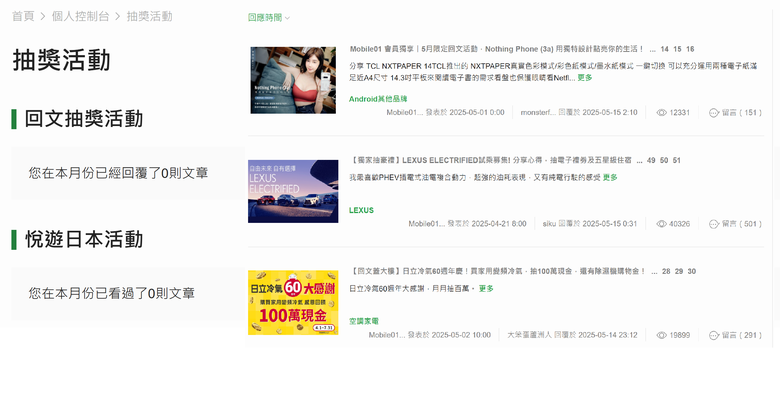Open Mobile01 author posted 2025-05-02
This screenshot has height=404, width=780.
(387, 335)
